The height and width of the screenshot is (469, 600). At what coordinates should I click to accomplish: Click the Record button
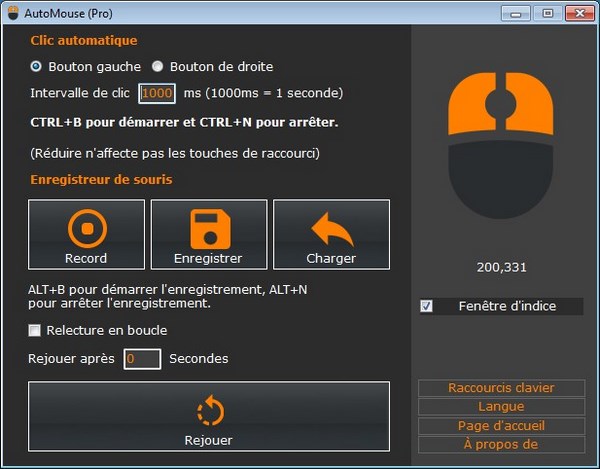click(86, 234)
